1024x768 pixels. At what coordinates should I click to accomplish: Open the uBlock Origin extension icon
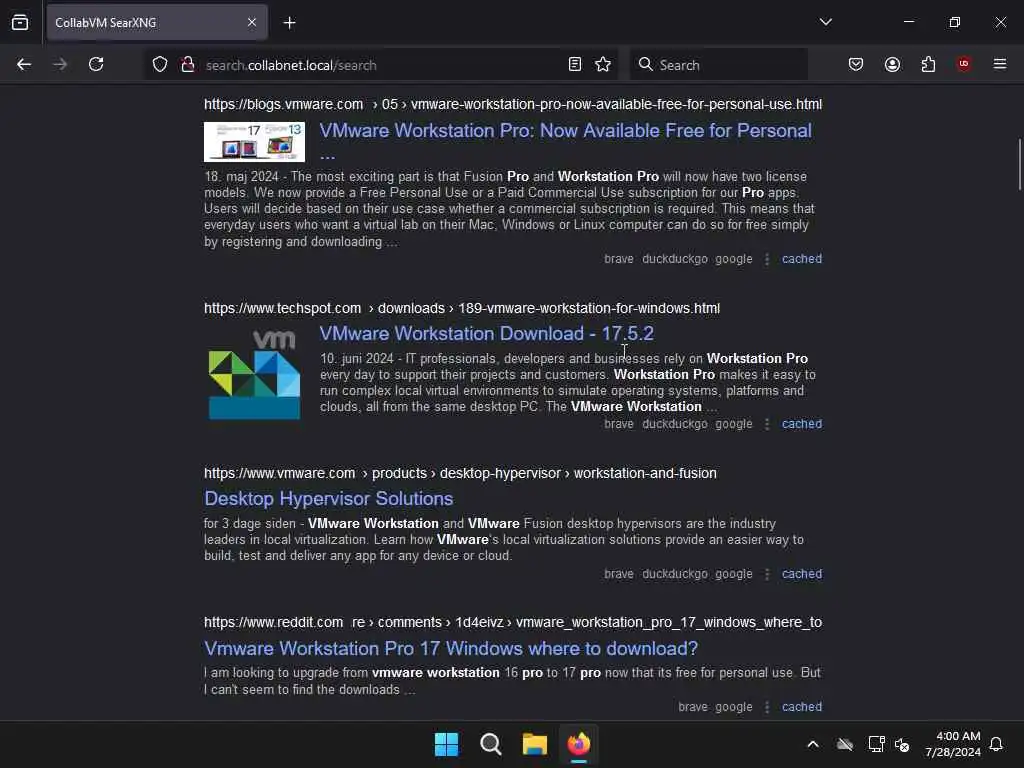(x=963, y=64)
